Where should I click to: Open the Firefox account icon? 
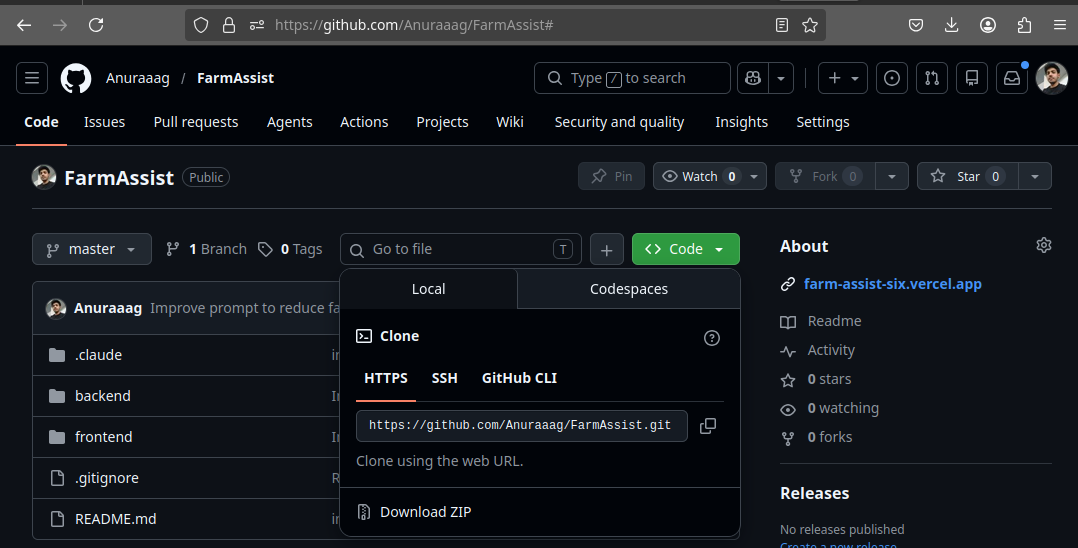988,25
